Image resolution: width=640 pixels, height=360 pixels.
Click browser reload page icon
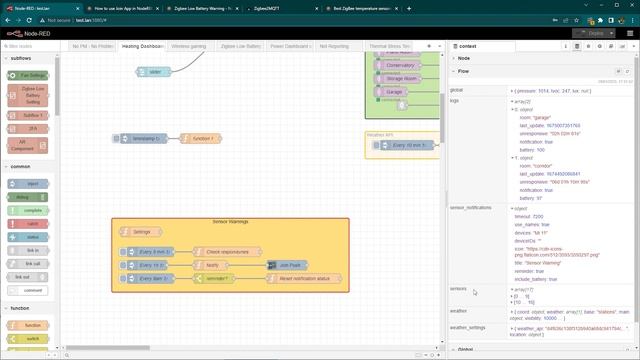[29, 20]
